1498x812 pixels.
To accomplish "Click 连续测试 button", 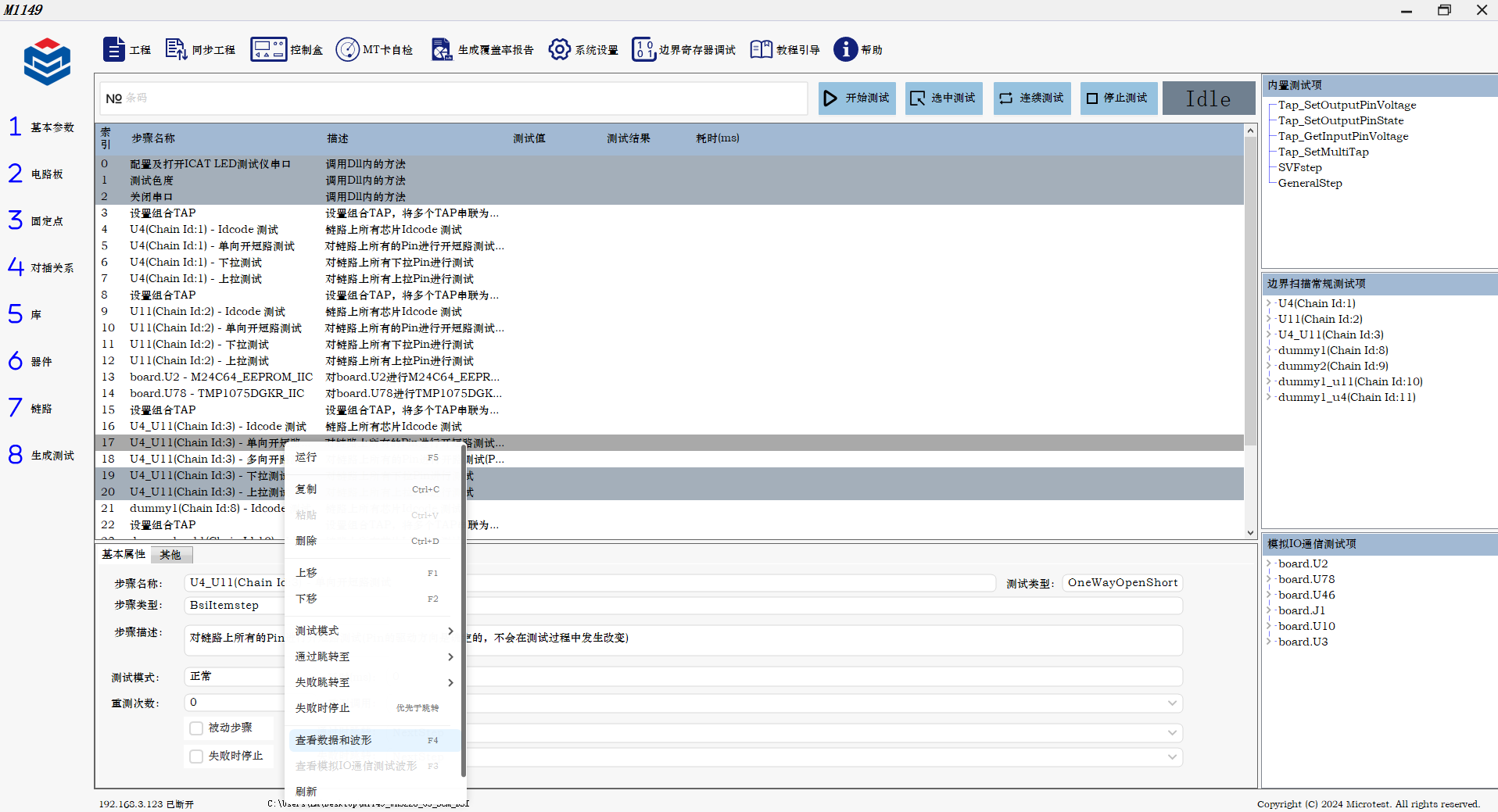I will tap(1032, 98).
